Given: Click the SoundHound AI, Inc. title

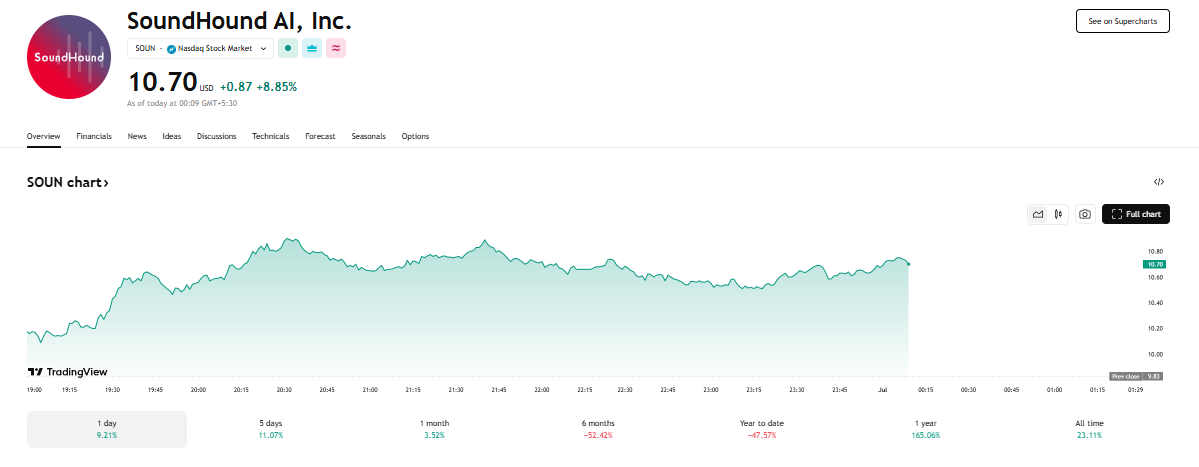Looking at the screenshot, I should [x=239, y=20].
